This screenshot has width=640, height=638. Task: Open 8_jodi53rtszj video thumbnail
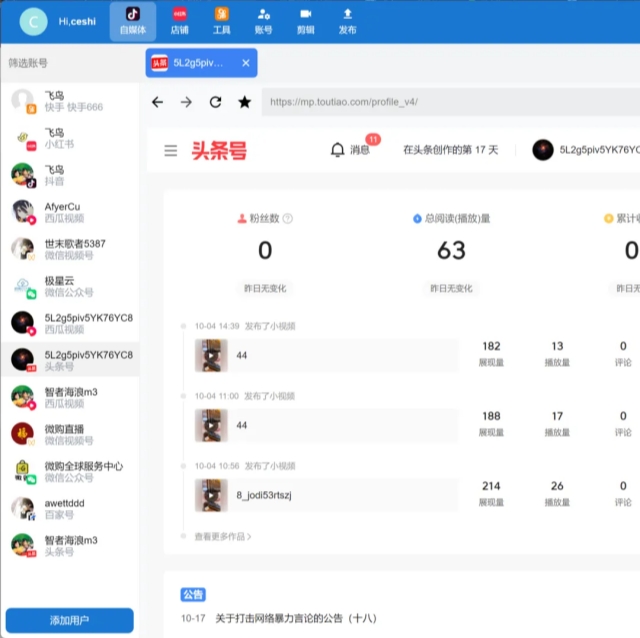(x=211, y=495)
